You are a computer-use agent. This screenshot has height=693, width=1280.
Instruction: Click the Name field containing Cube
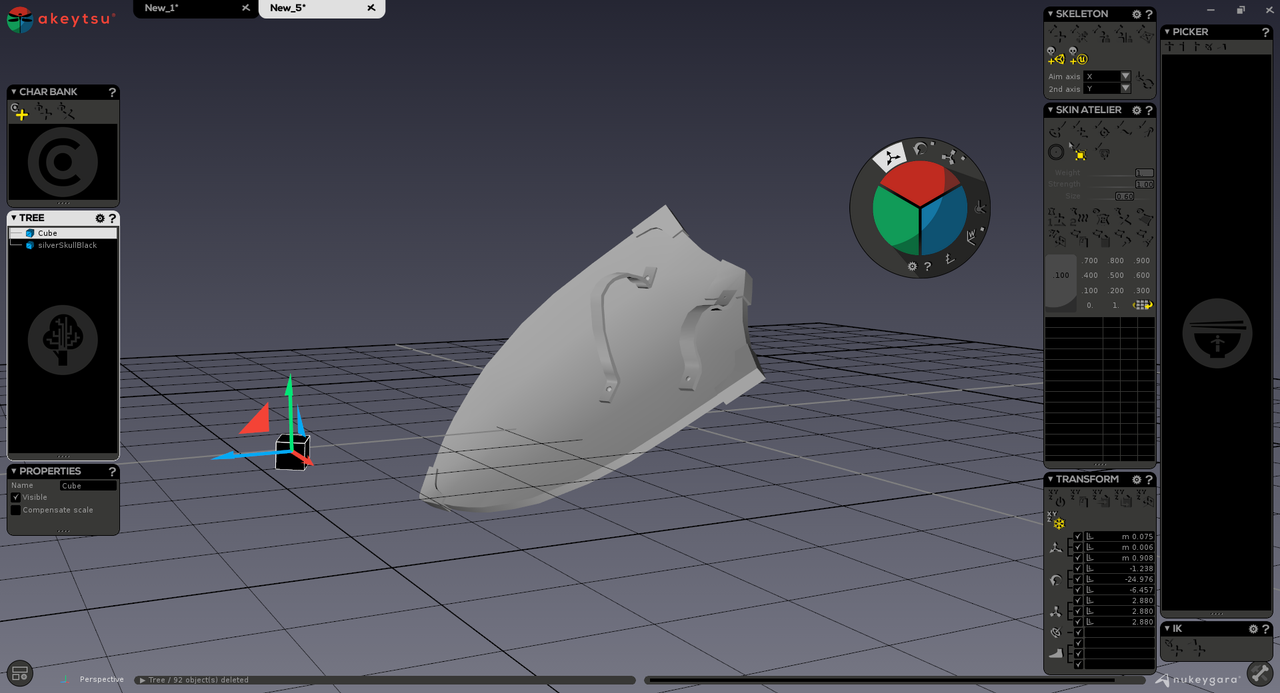click(x=88, y=486)
